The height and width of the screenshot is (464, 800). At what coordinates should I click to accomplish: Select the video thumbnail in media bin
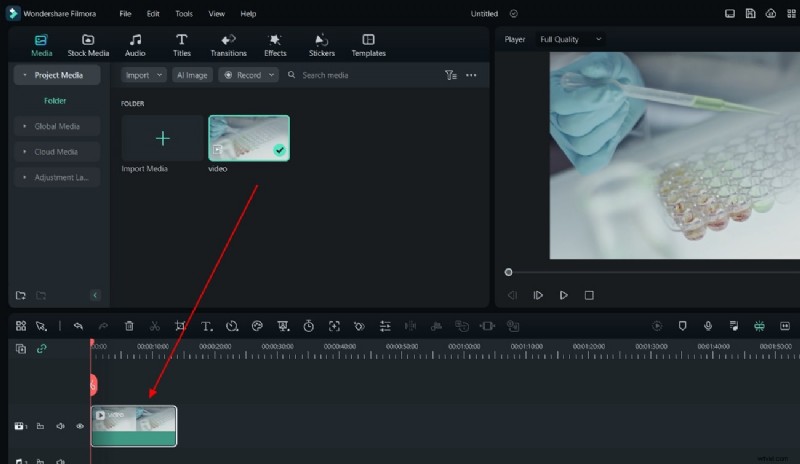[249, 138]
